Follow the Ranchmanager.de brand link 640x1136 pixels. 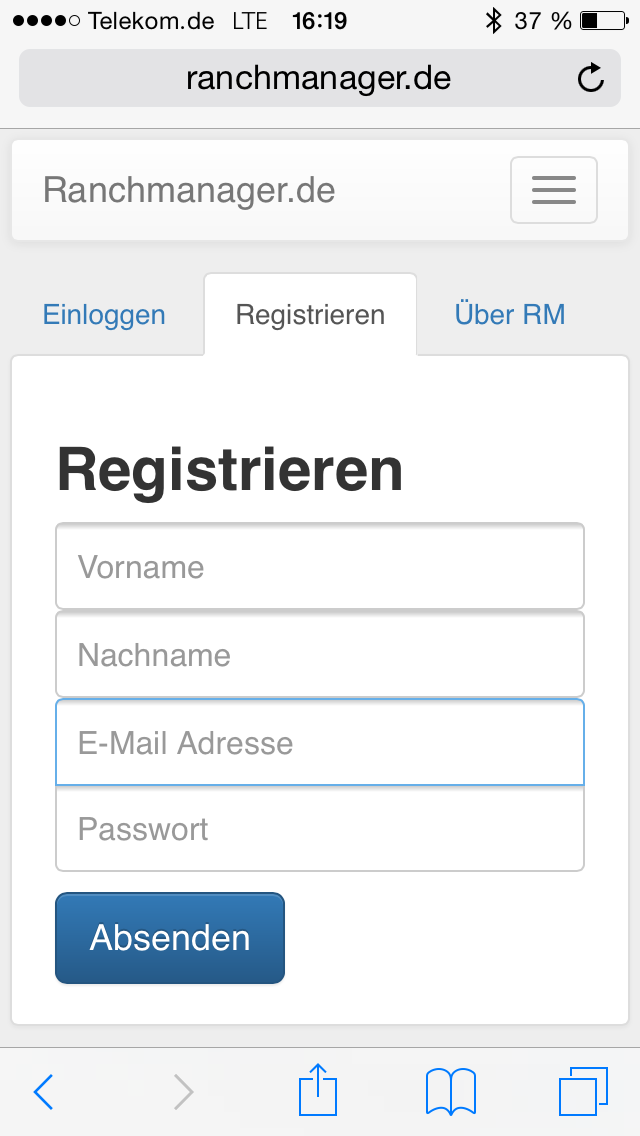coord(189,190)
